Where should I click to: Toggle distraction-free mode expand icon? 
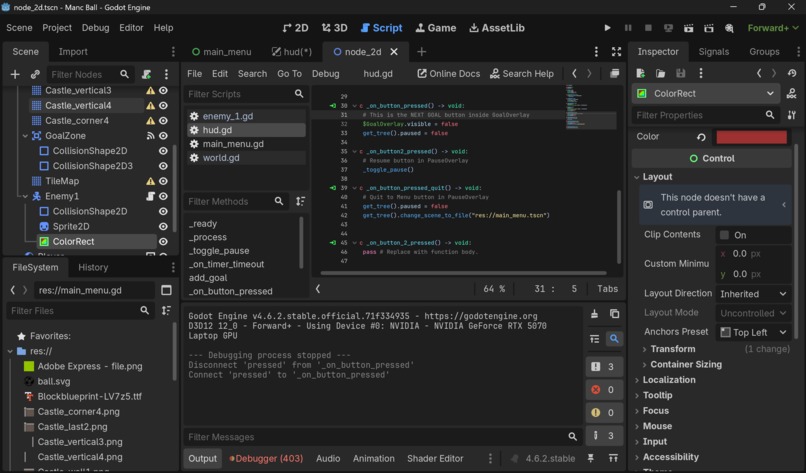(616, 51)
